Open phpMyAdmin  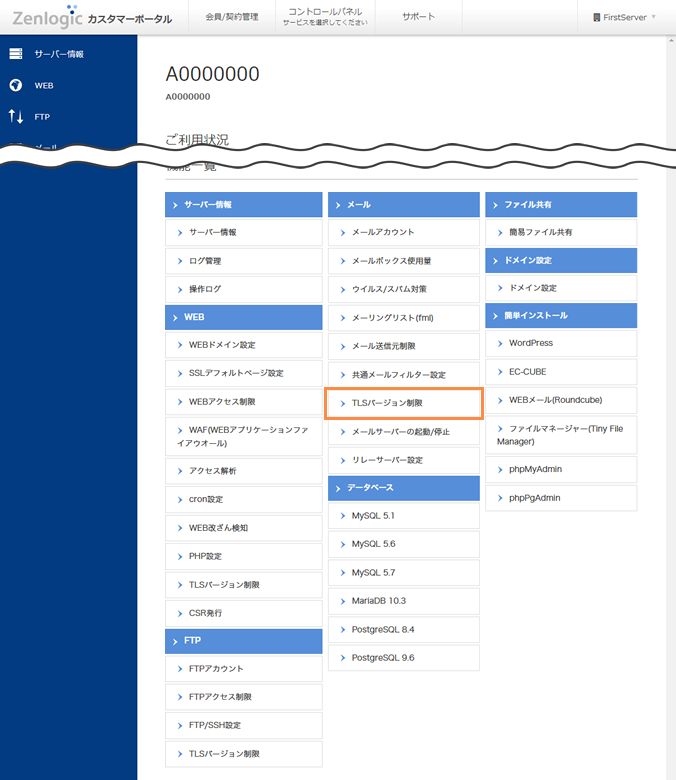[561, 469]
